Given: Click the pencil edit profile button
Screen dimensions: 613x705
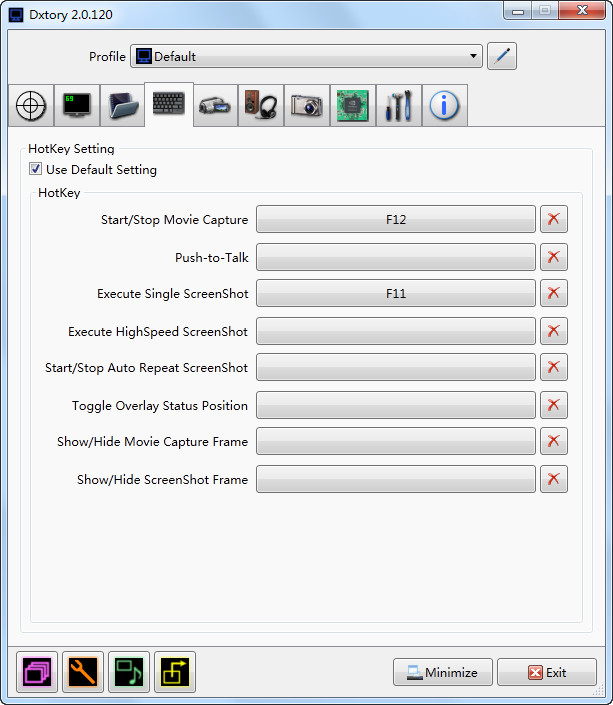Looking at the screenshot, I should click(x=501, y=56).
